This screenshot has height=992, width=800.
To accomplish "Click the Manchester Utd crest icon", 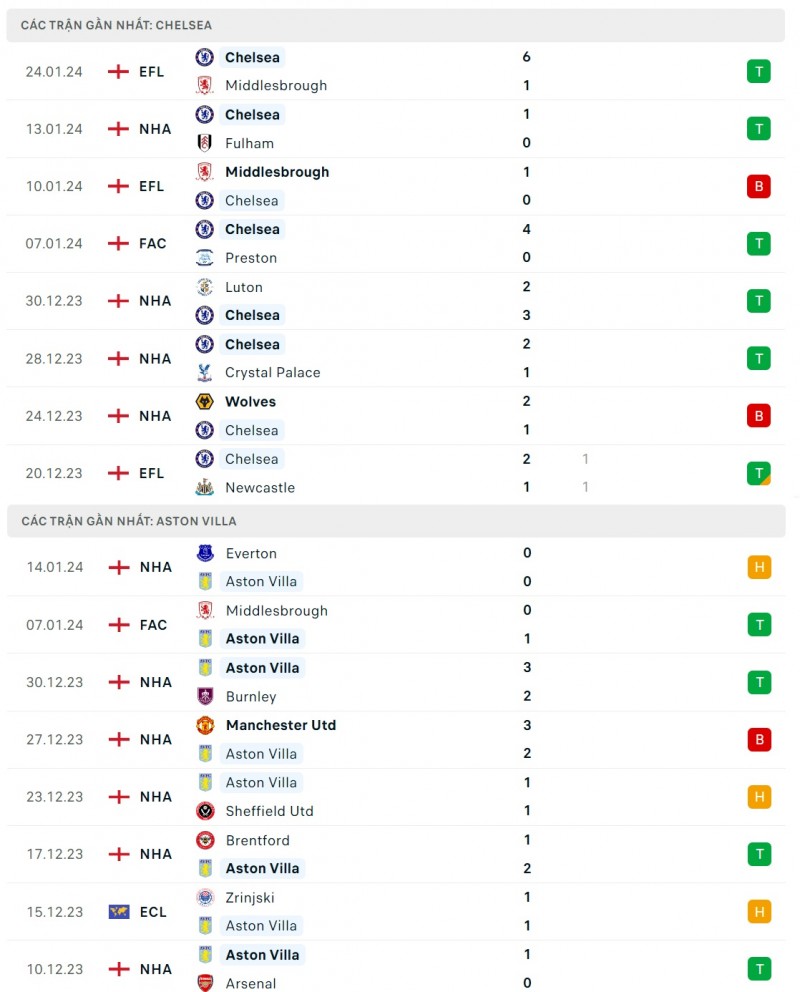I will (205, 725).
